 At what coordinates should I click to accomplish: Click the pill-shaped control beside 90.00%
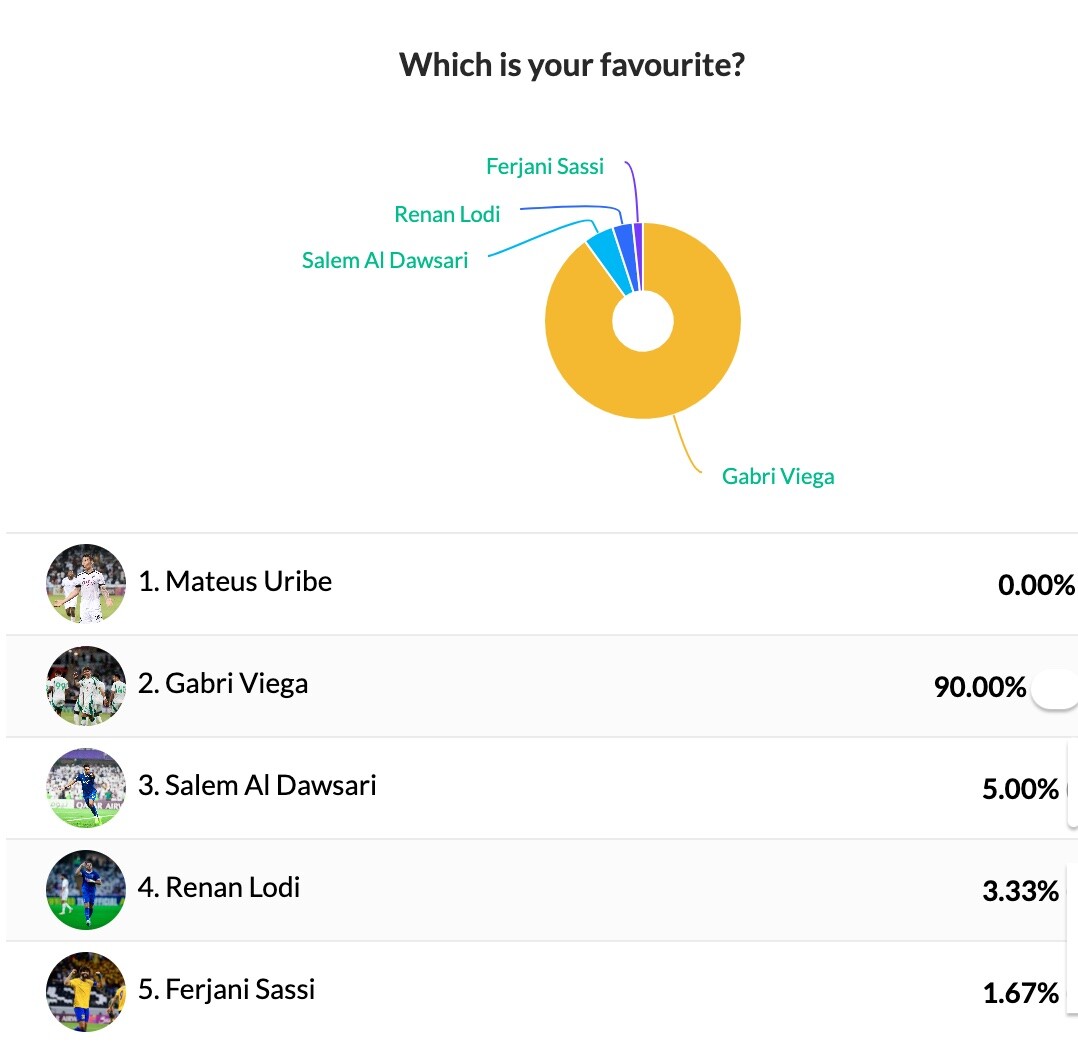(x=1054, y=689)
